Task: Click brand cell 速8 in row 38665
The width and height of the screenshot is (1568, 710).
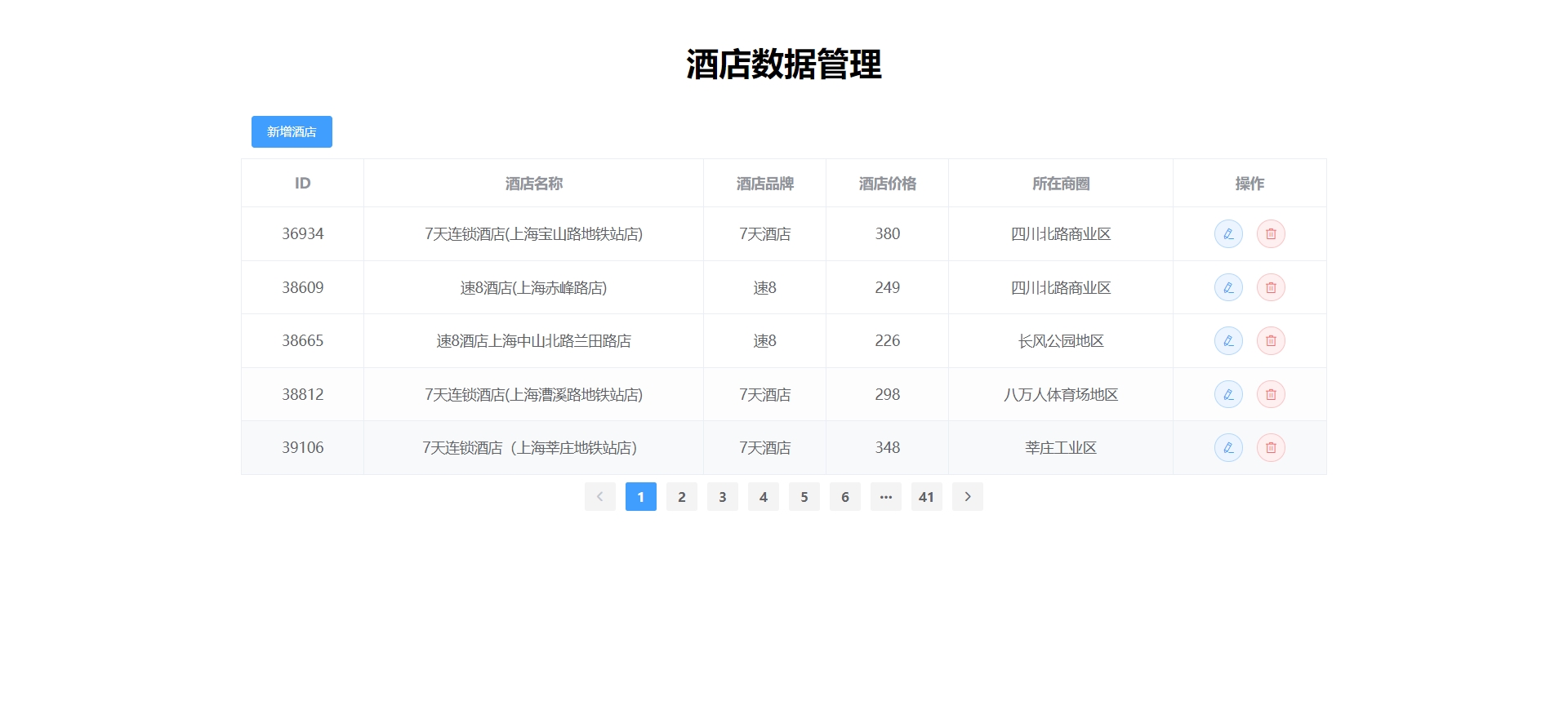Action: pos(765,341)
